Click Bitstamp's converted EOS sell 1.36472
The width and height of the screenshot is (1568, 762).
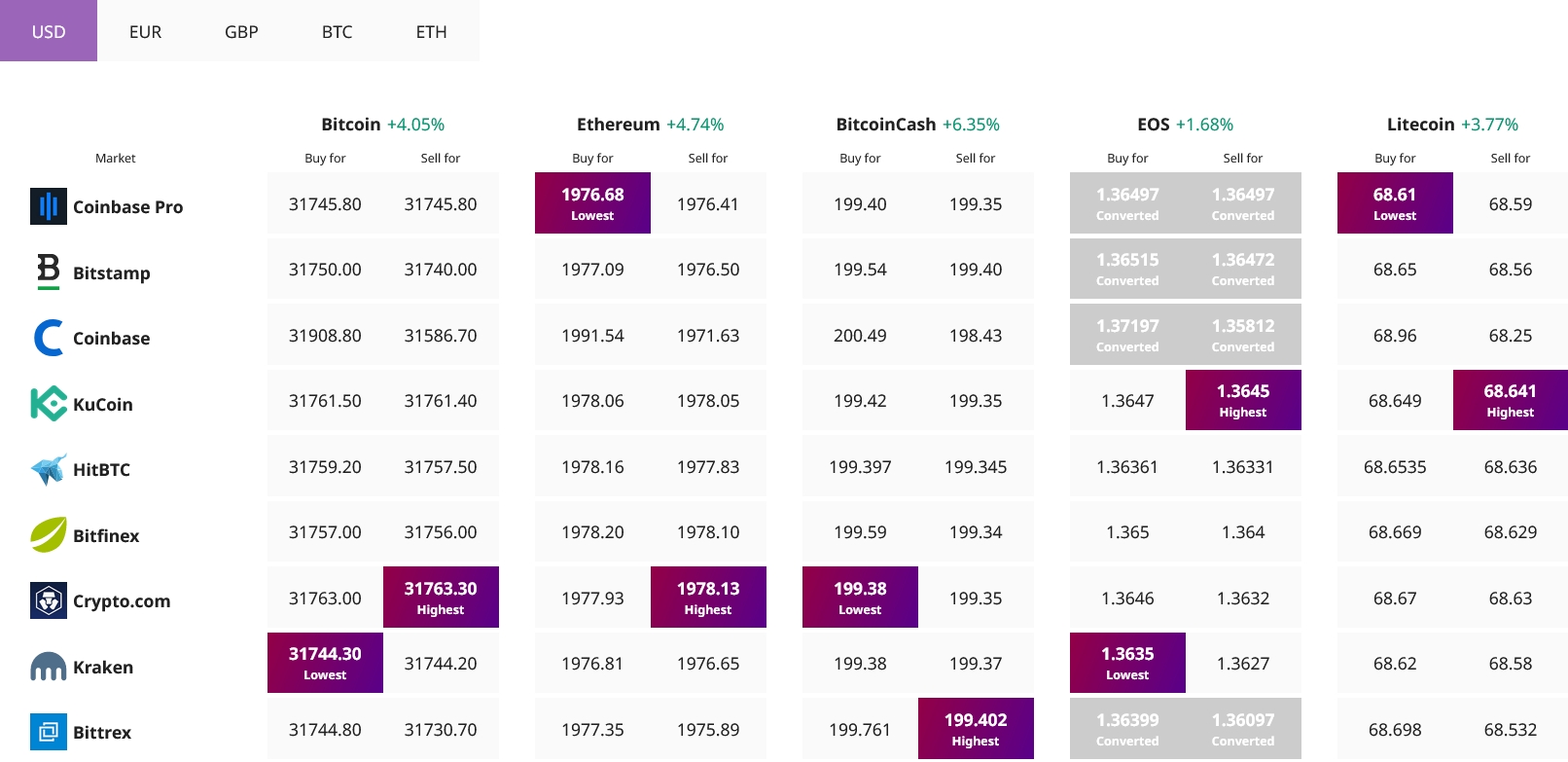click(x=1243, y=269)
